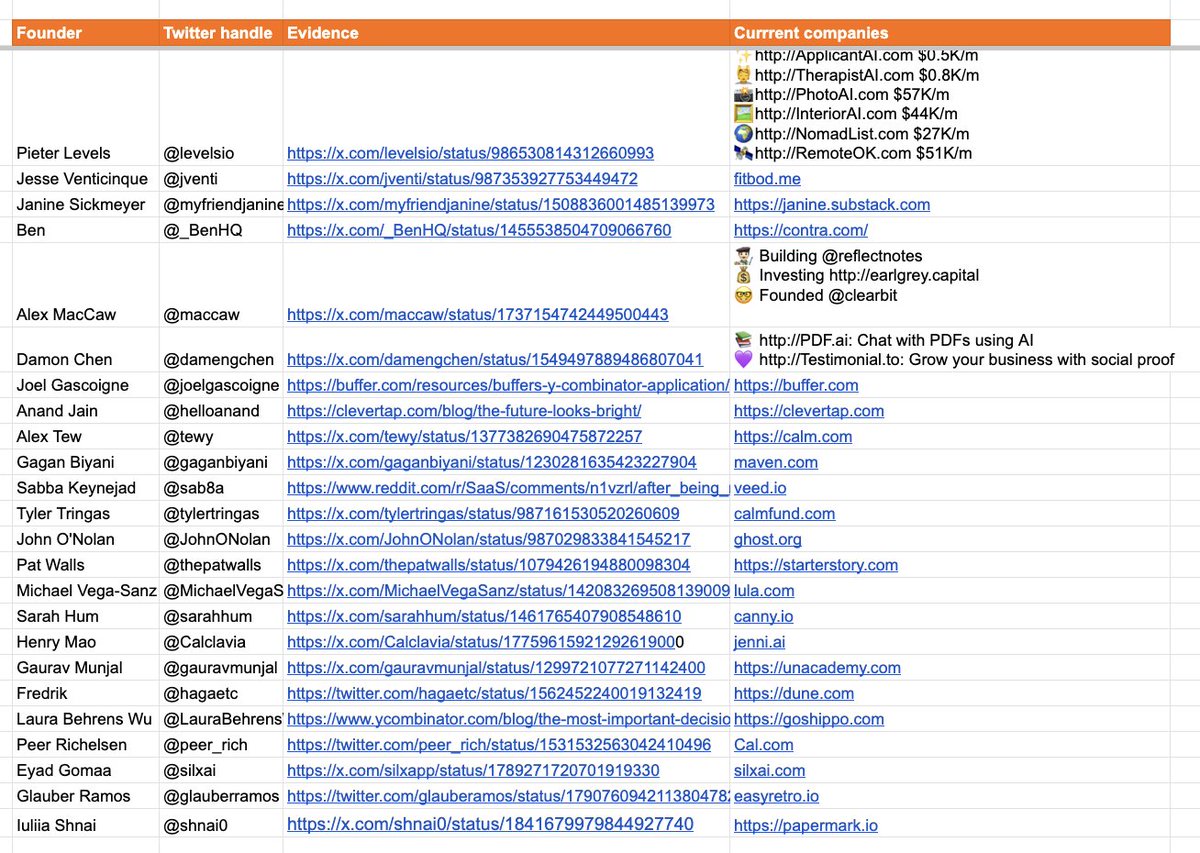1200x853 pixels.
Task: Select the Jesse Venticinque founder cell
Action: click(85, 179)
